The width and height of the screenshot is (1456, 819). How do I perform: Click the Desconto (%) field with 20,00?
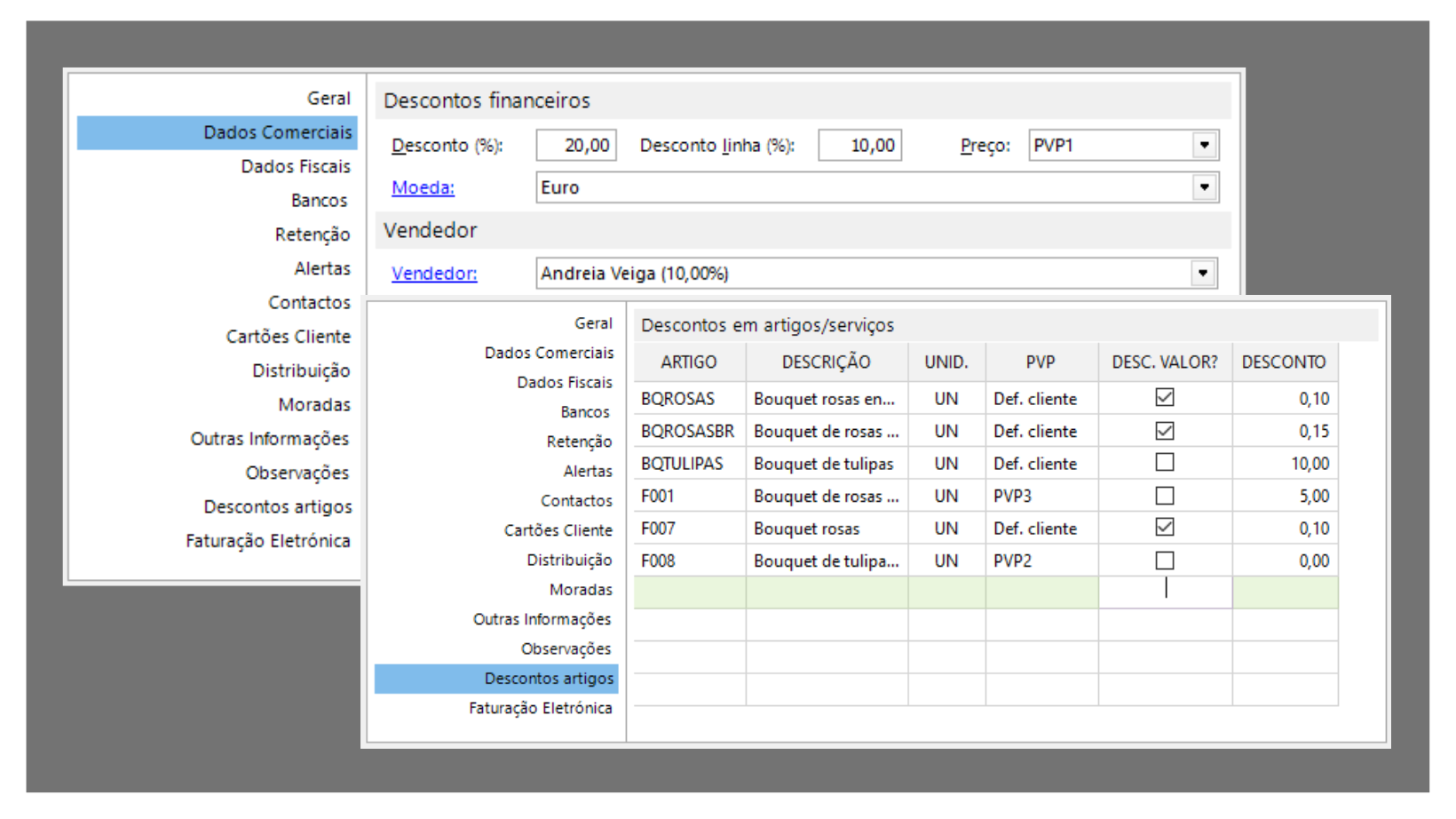click(x=576, y=146)
